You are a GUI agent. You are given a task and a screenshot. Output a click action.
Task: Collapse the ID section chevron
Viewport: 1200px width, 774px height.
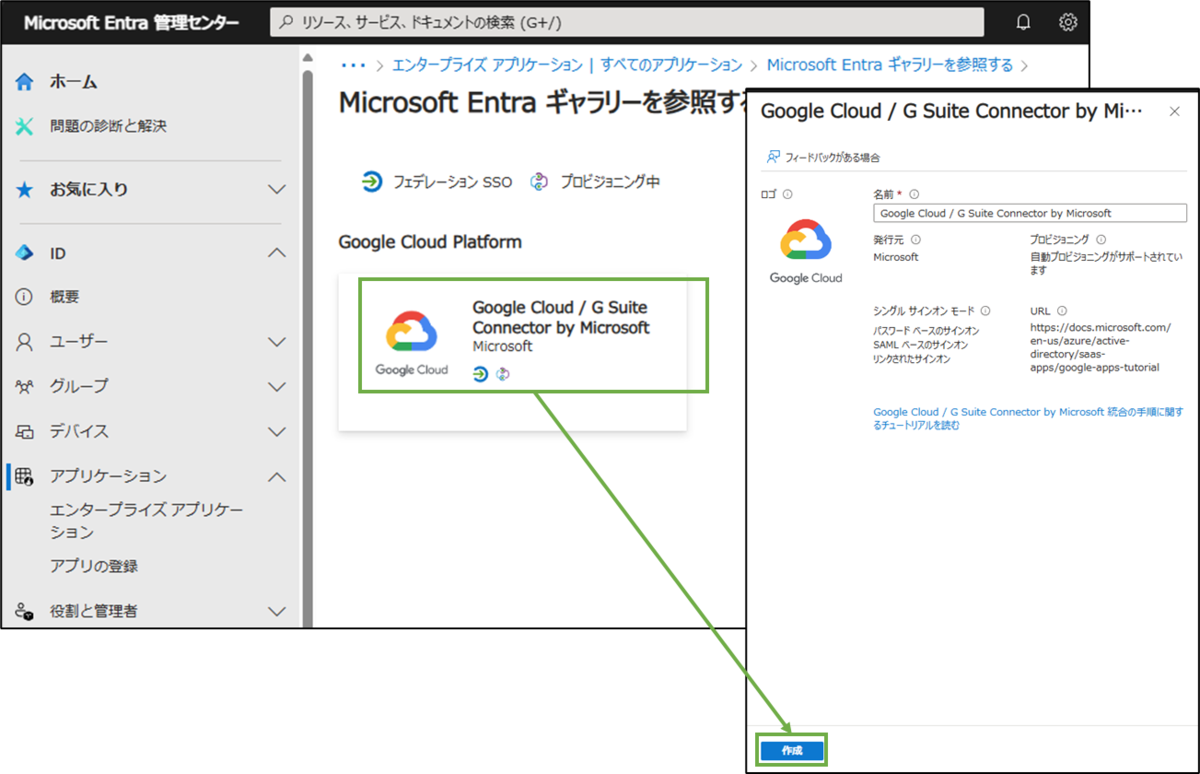[x=277, y=253]
